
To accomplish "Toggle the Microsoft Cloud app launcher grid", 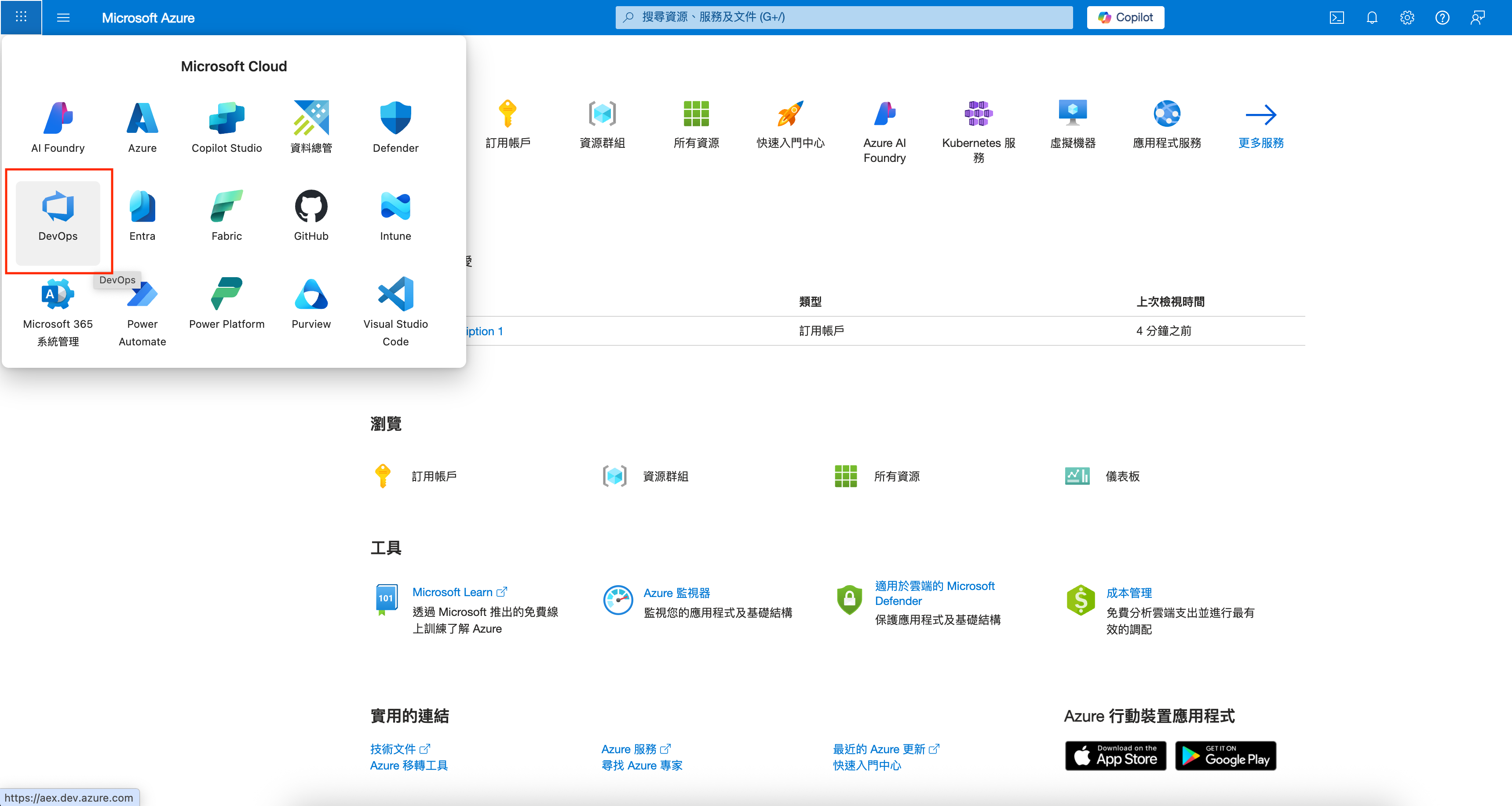I will pos(21,17).
